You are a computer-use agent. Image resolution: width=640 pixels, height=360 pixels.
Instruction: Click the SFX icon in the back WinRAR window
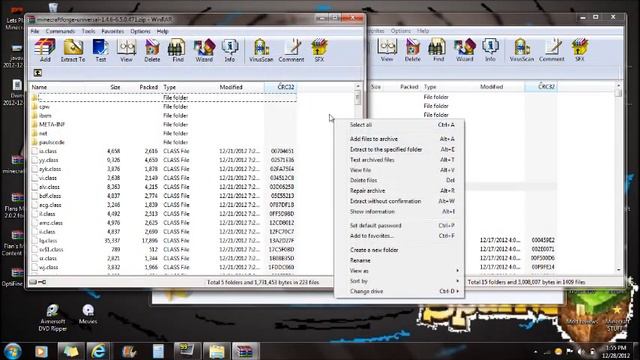[x=580, y=50]
